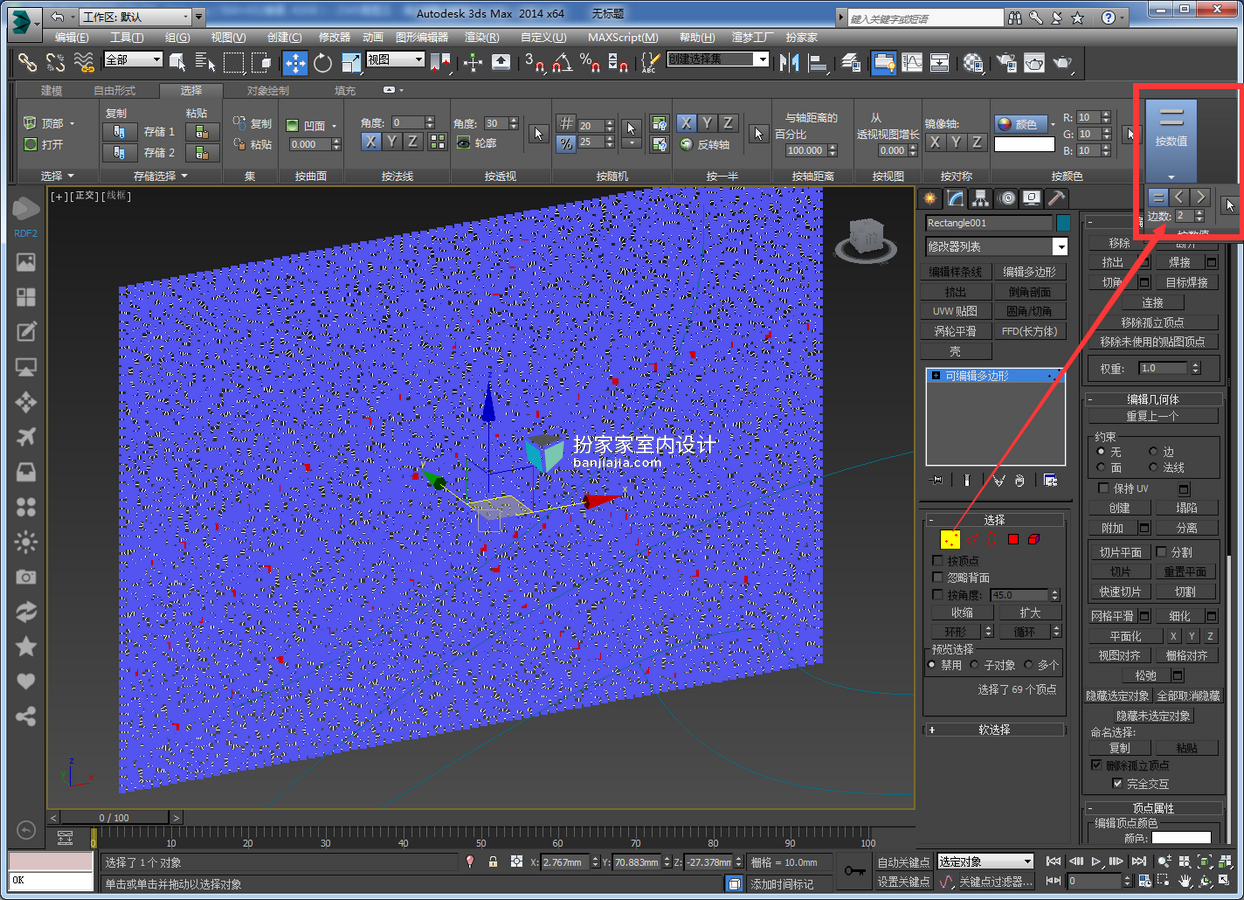Select Element sub-object cube icon
This screenshot has height=900, width=1244.
click(1034, 539)
